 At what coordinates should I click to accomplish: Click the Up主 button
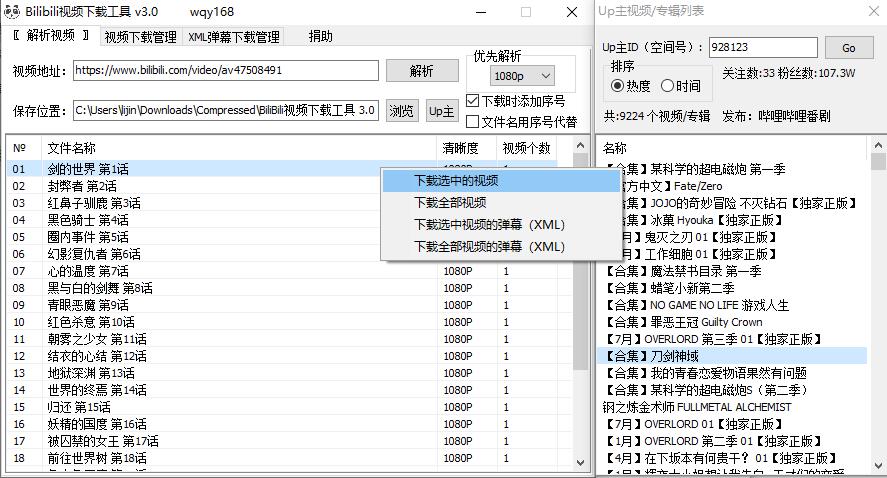441,111
